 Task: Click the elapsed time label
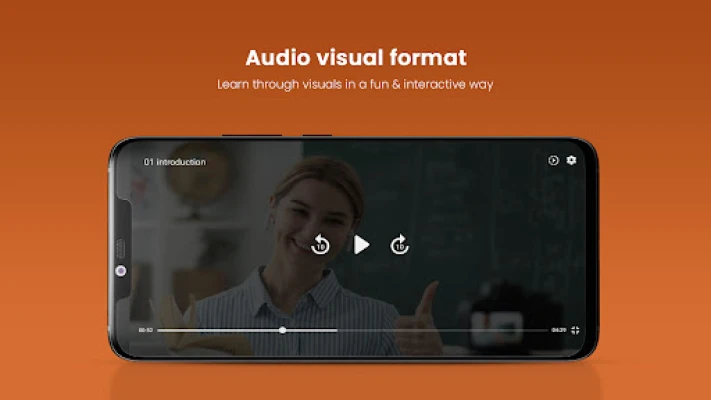[146, 330]
